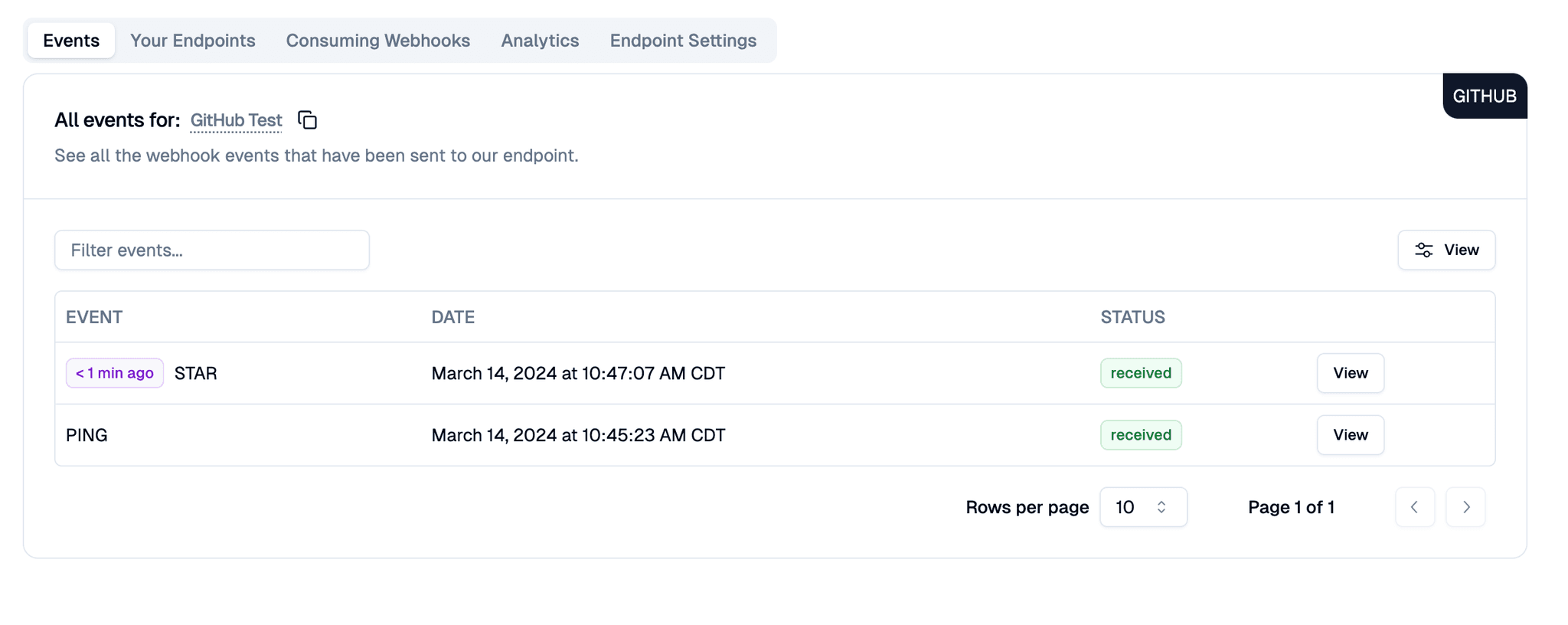Click the '< 1 min ago' badge
This screenshot has height=625, width=1568.
[115, 373]
